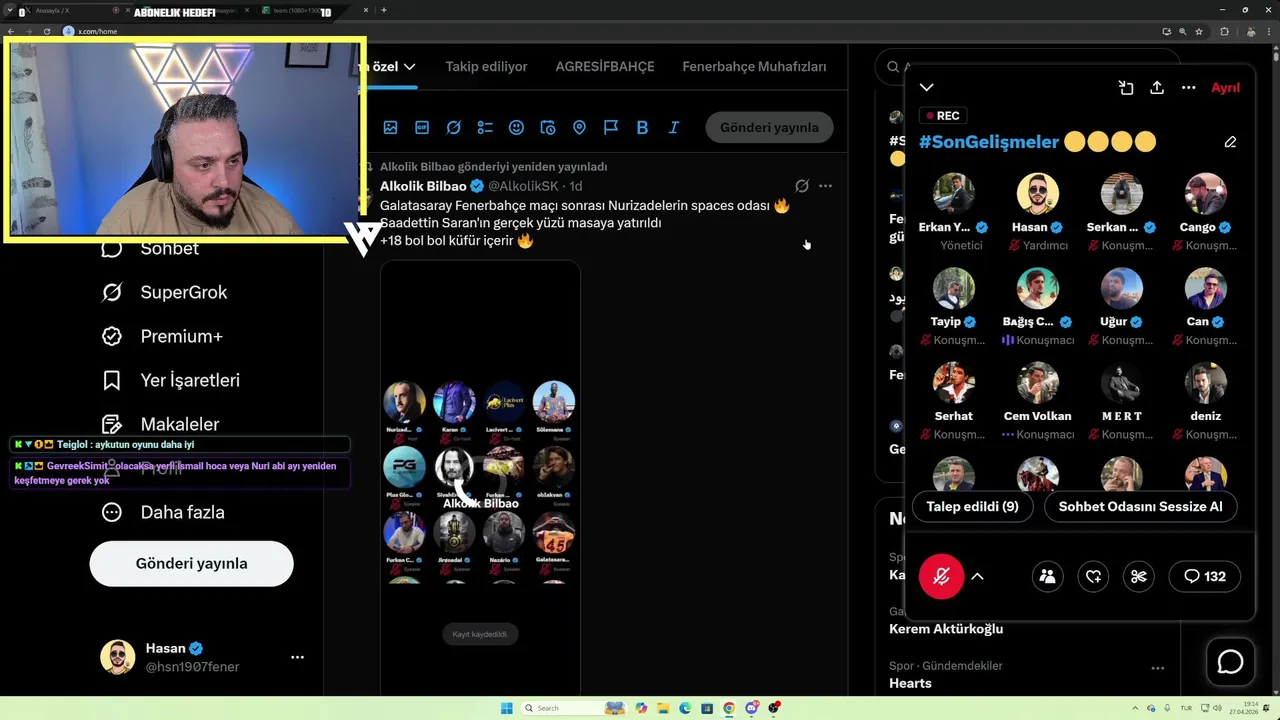Open the Spaces recording thumbnail in post

pos(480,478)
